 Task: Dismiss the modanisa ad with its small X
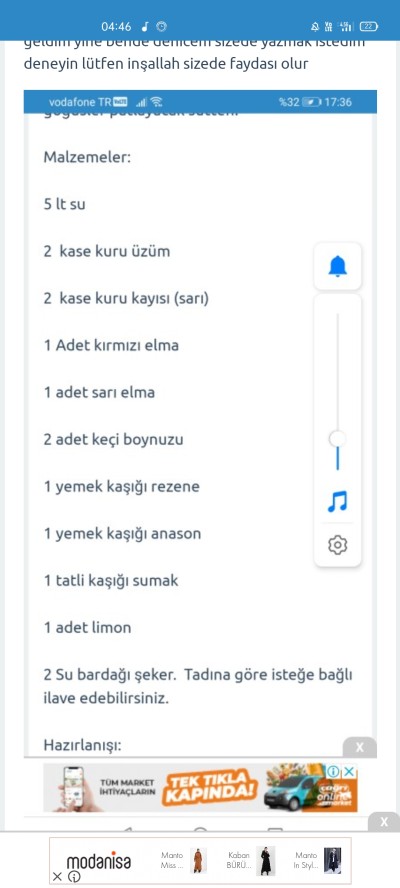[57, 877]
